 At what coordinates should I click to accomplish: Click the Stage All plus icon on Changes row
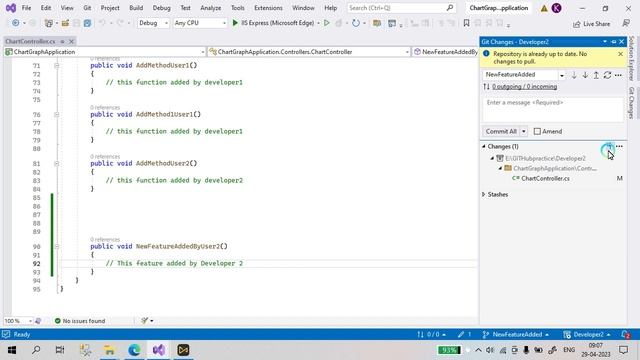coord(609,146)
